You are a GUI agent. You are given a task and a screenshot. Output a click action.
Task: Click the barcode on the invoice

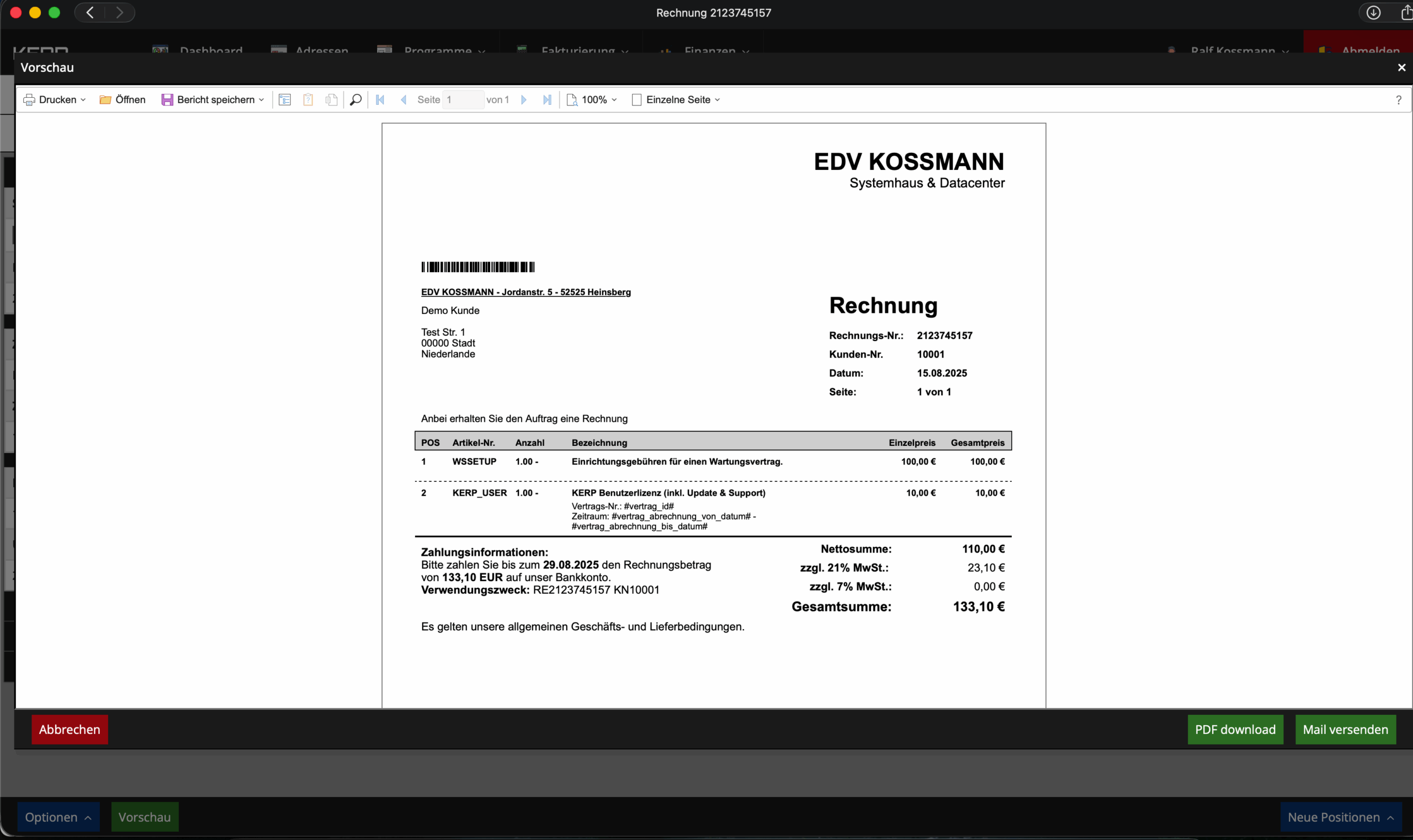(478, 267)
